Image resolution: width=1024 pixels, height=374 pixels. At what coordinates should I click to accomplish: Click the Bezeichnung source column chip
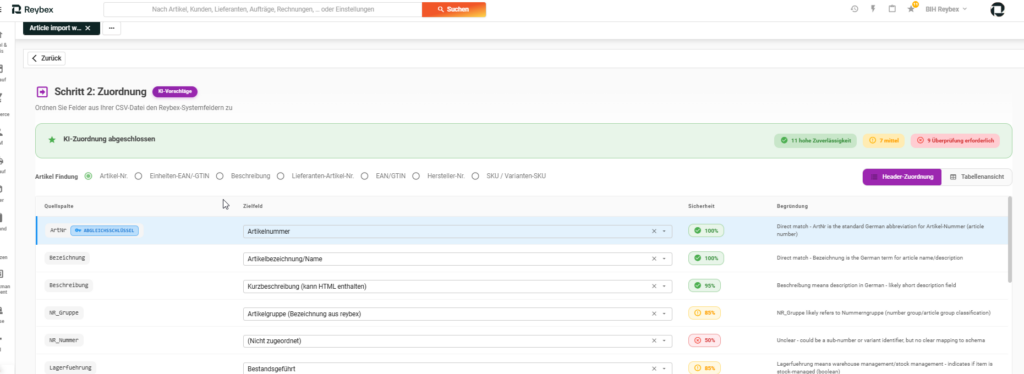tap(67, 258)
